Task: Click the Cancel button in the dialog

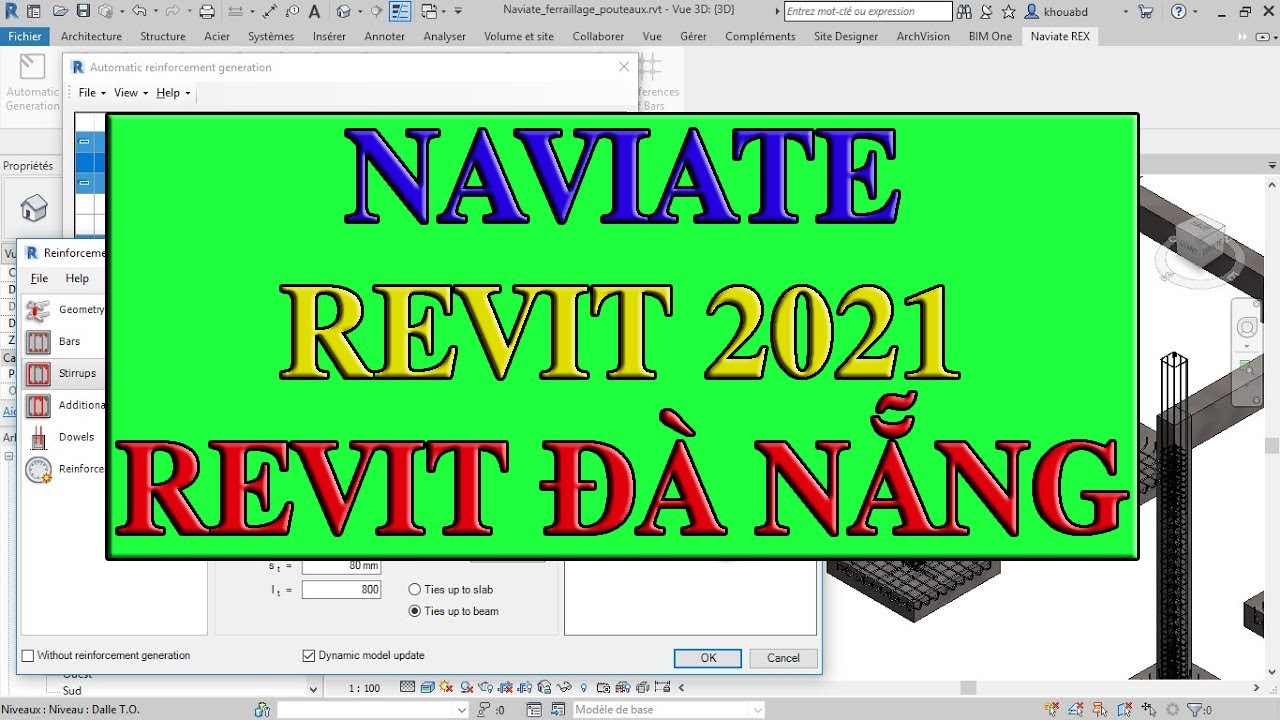Action: (x=782, y=658)
